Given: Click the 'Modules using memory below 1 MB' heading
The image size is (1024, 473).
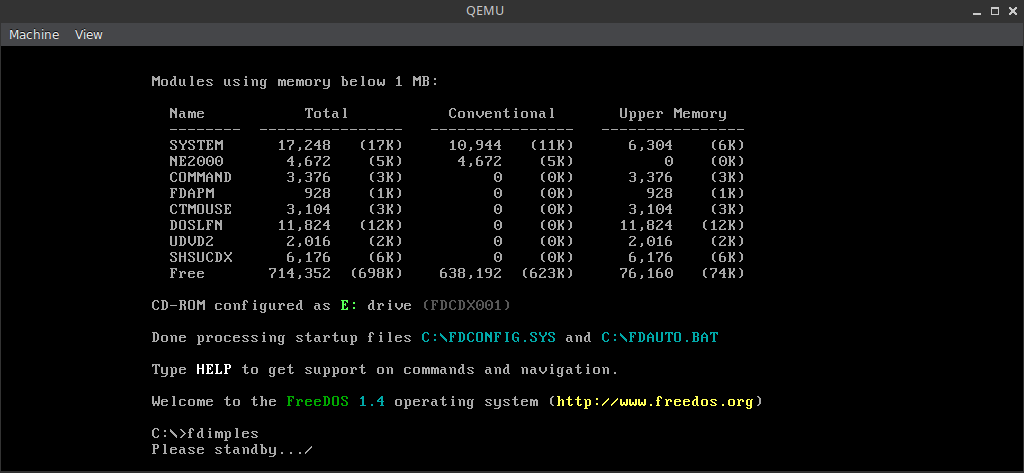Looking at the screenshot, I should click(x=295, y=81).
